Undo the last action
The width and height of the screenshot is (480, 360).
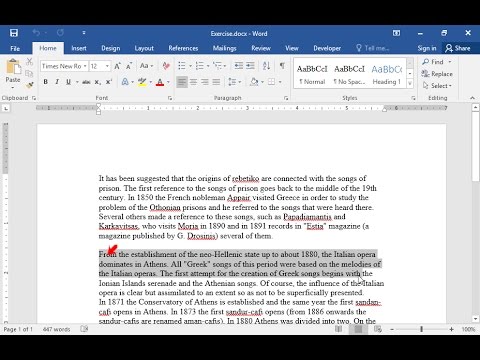tap(36, 33)
